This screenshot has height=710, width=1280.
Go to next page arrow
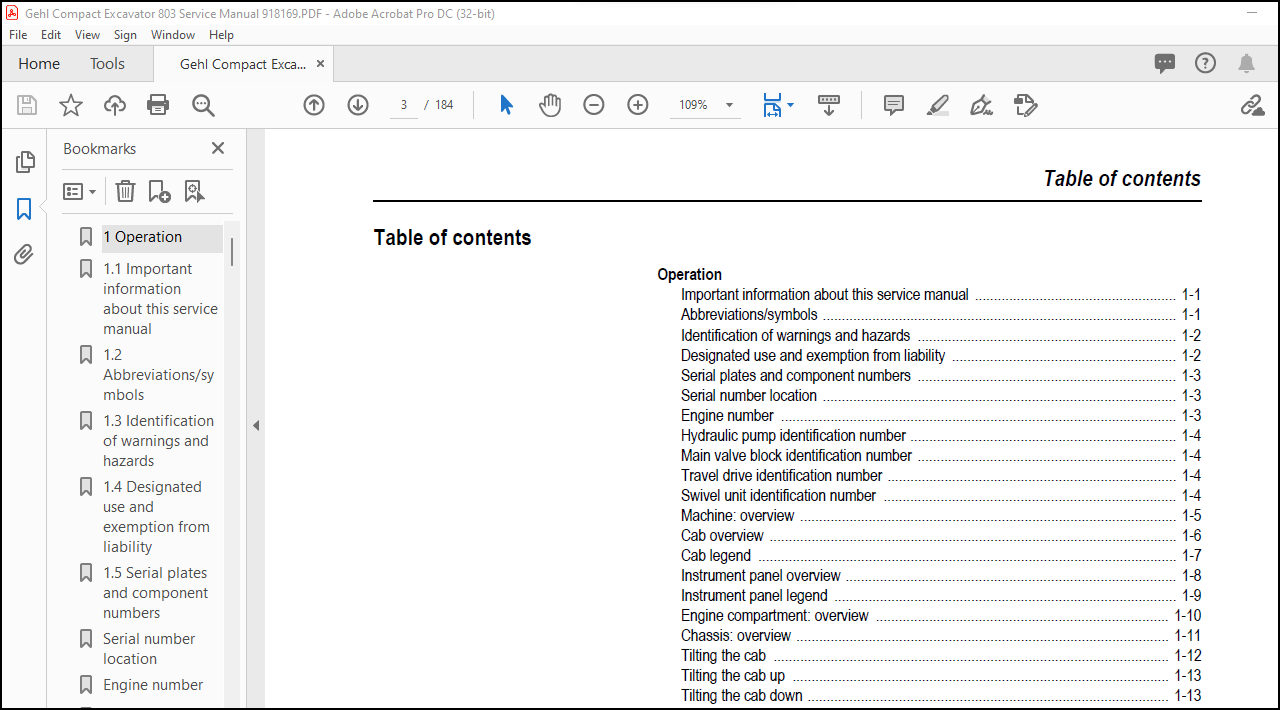click(x=358, y=105)
